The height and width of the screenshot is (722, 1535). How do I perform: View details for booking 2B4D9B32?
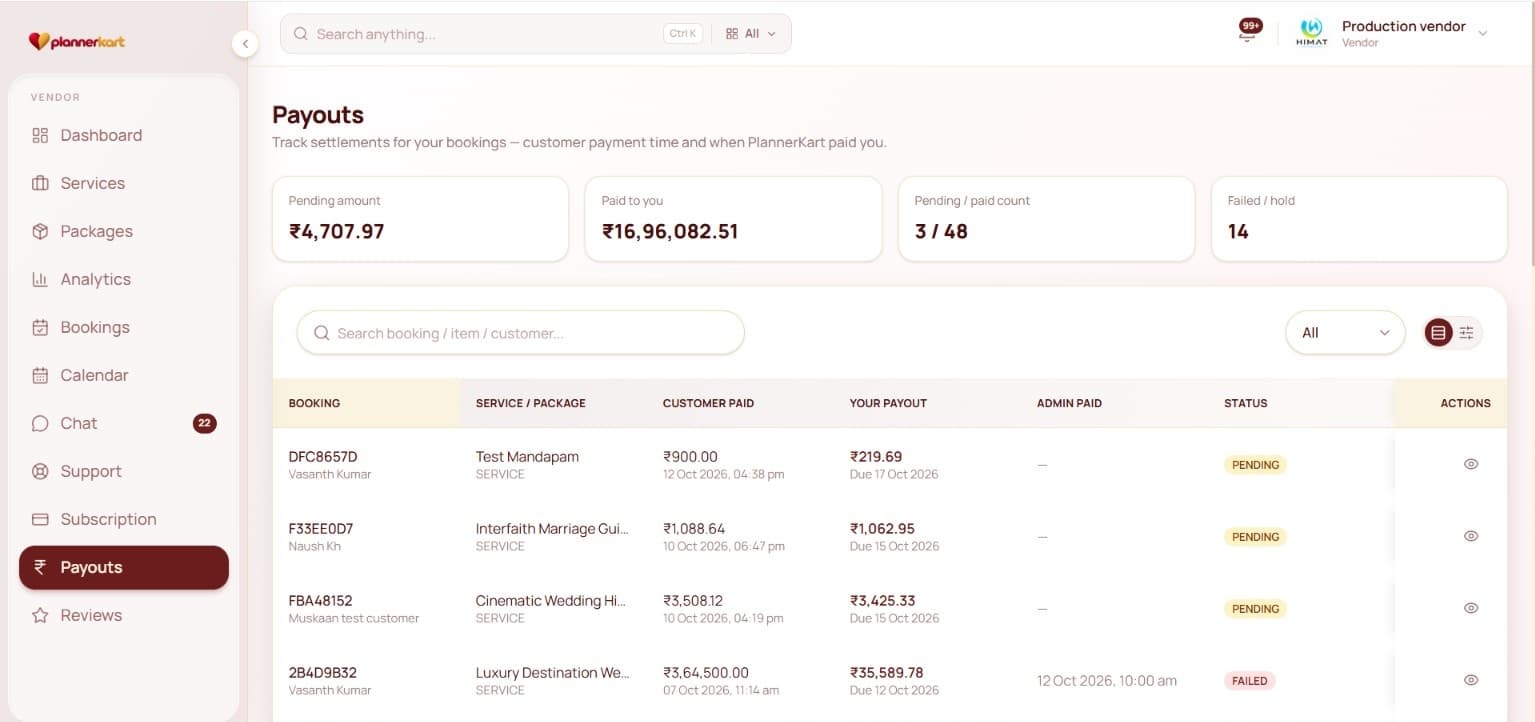click(1471, 680)
